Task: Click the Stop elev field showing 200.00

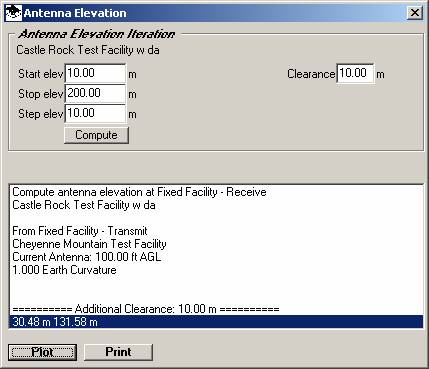Action: 95,93
